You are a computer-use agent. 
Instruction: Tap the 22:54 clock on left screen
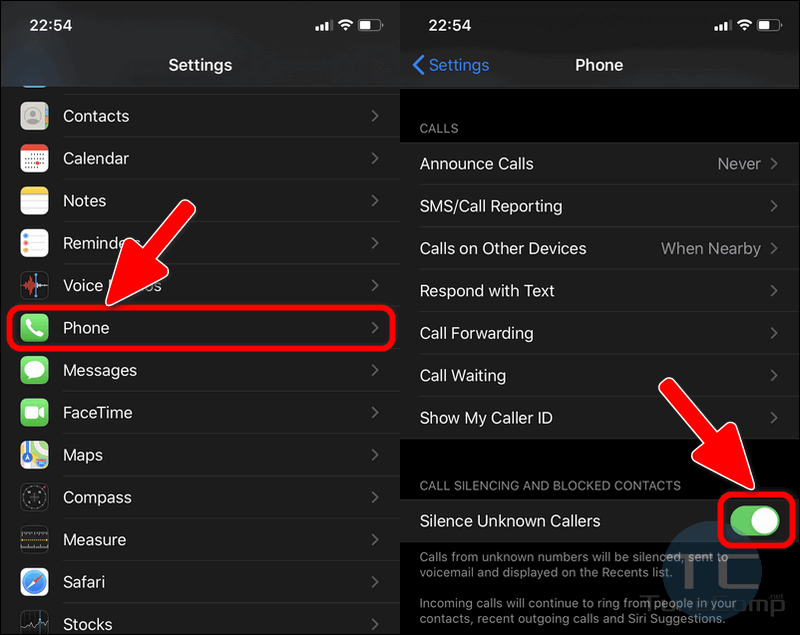tap(51, 25)
